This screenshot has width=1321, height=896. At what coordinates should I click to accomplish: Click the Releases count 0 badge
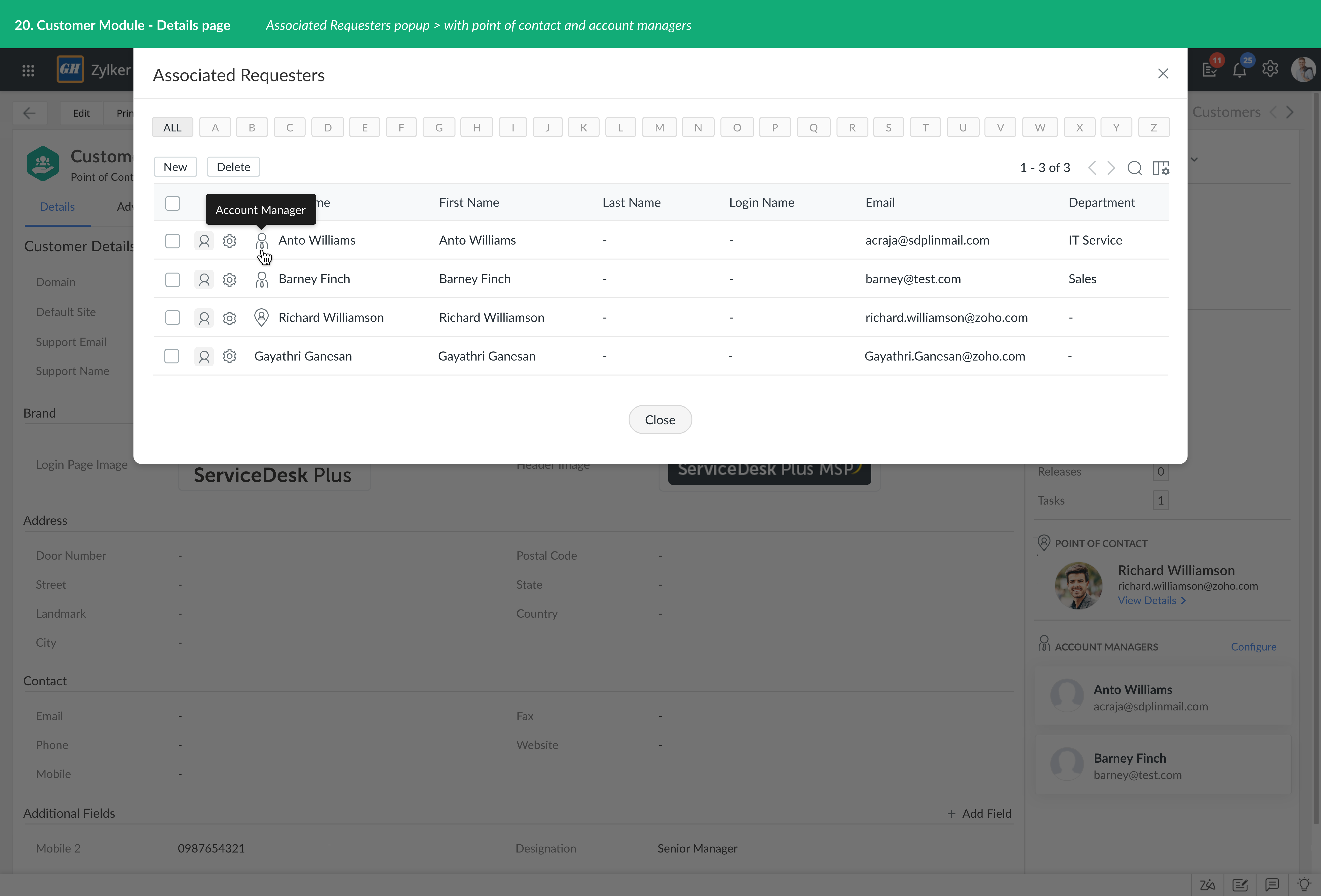tap(1161, 472)
